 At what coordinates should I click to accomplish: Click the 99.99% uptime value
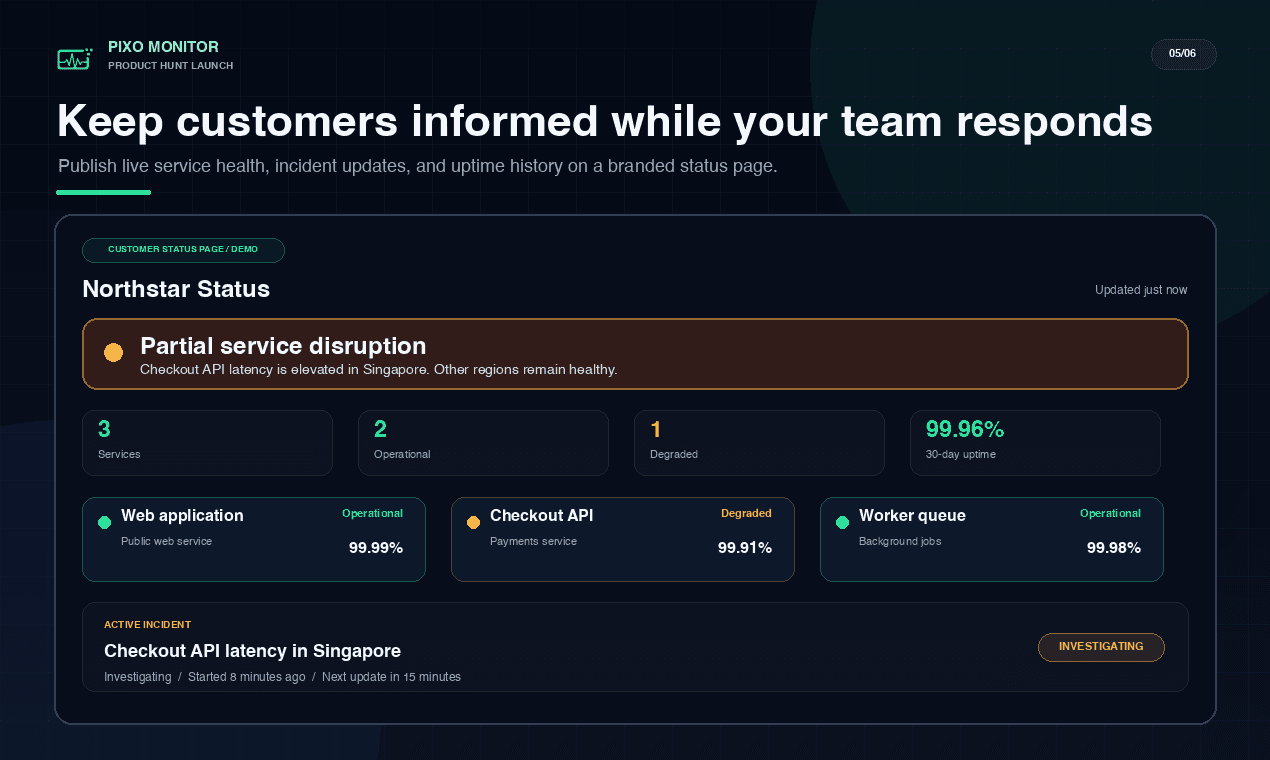click(x=376, y=548)
